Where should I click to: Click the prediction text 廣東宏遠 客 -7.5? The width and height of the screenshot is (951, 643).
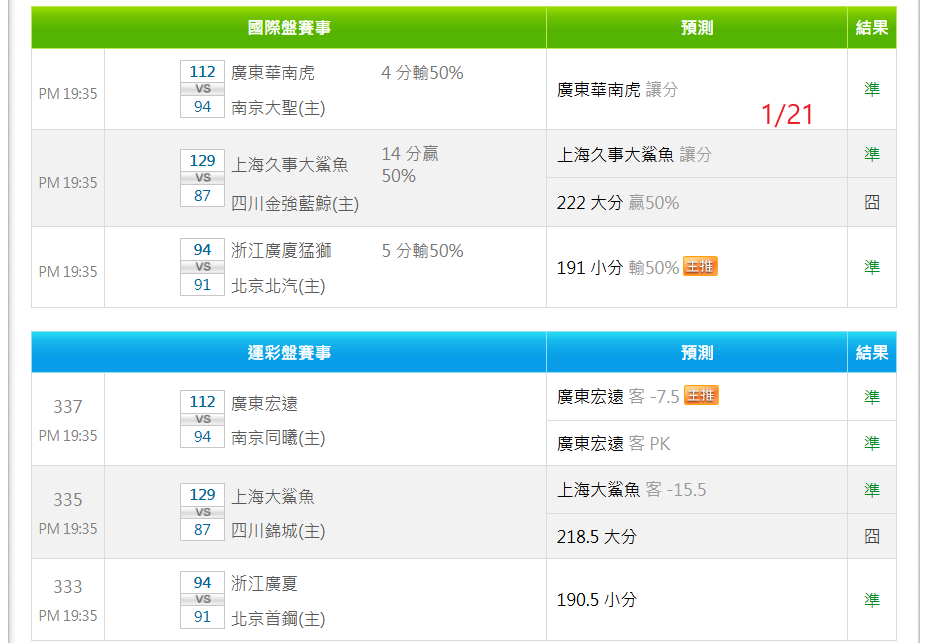[x=618, y=397]
